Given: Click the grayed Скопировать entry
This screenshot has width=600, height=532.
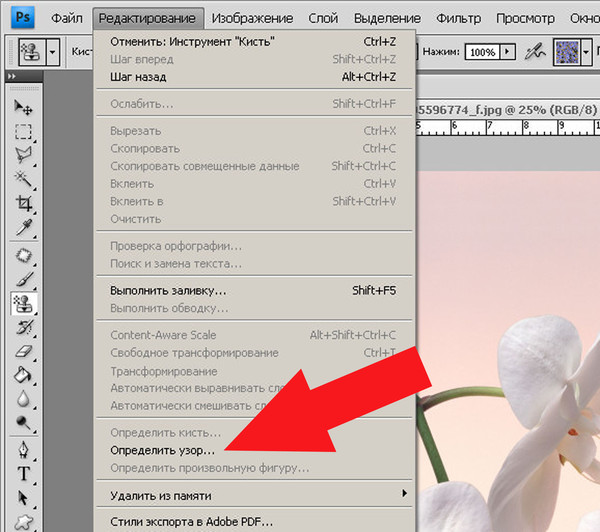Looking at the screenshot, I should coord(254,149).
